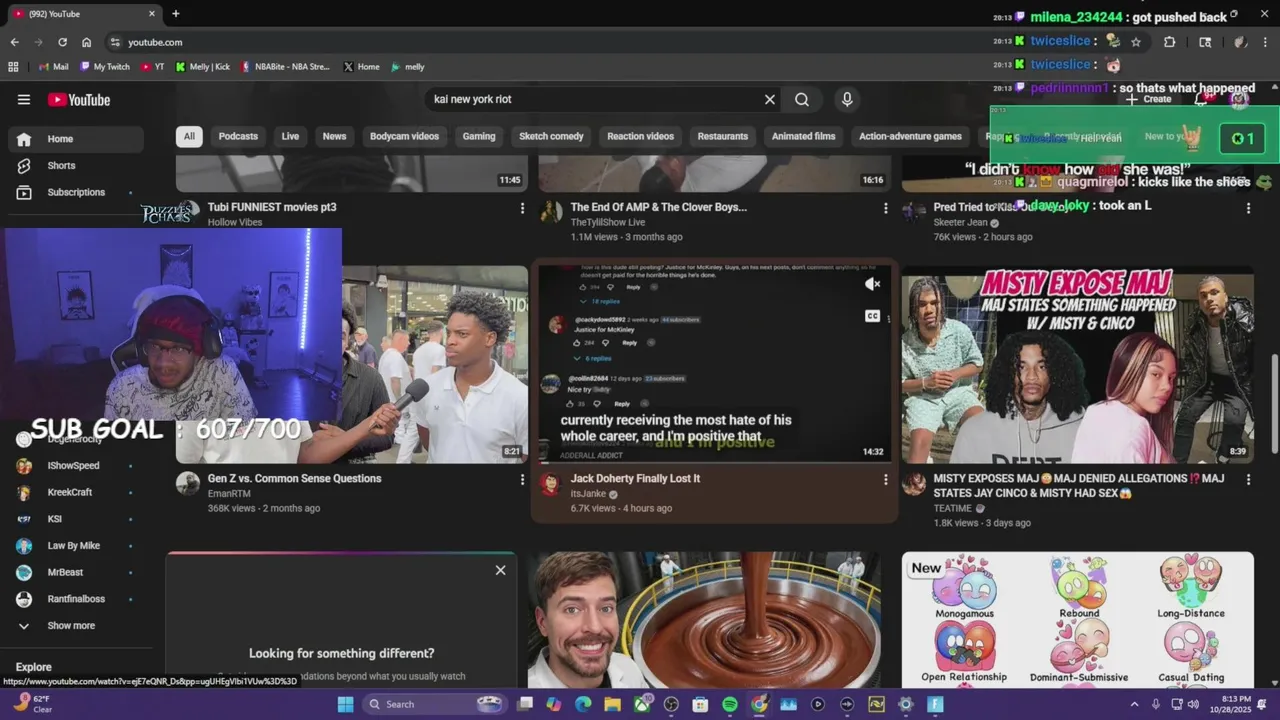Viewport: 1280px width, 720px height.
Task: Open File Explorer from the taskbar
Action: click(x=612, y=704)
